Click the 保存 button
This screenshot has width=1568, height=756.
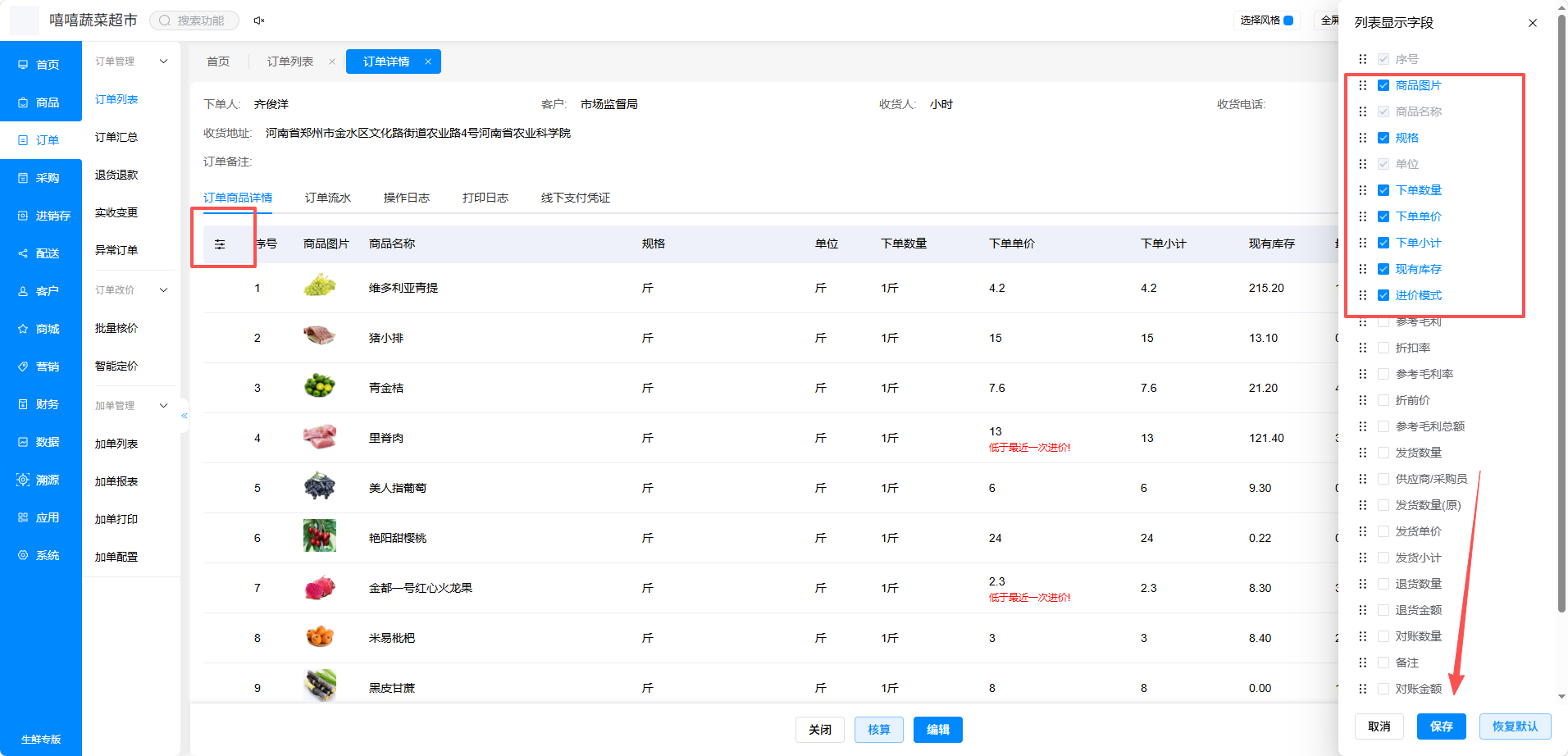(1442, 726)
